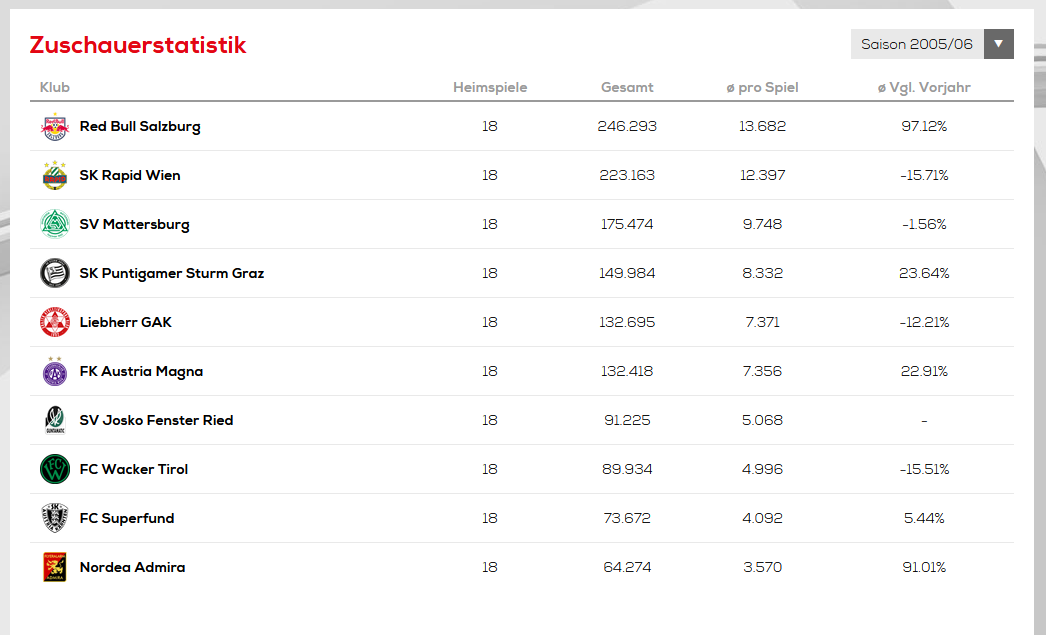Select the total attendance value 64.274
Screen dimensions: 1046x635
point(627,567)
